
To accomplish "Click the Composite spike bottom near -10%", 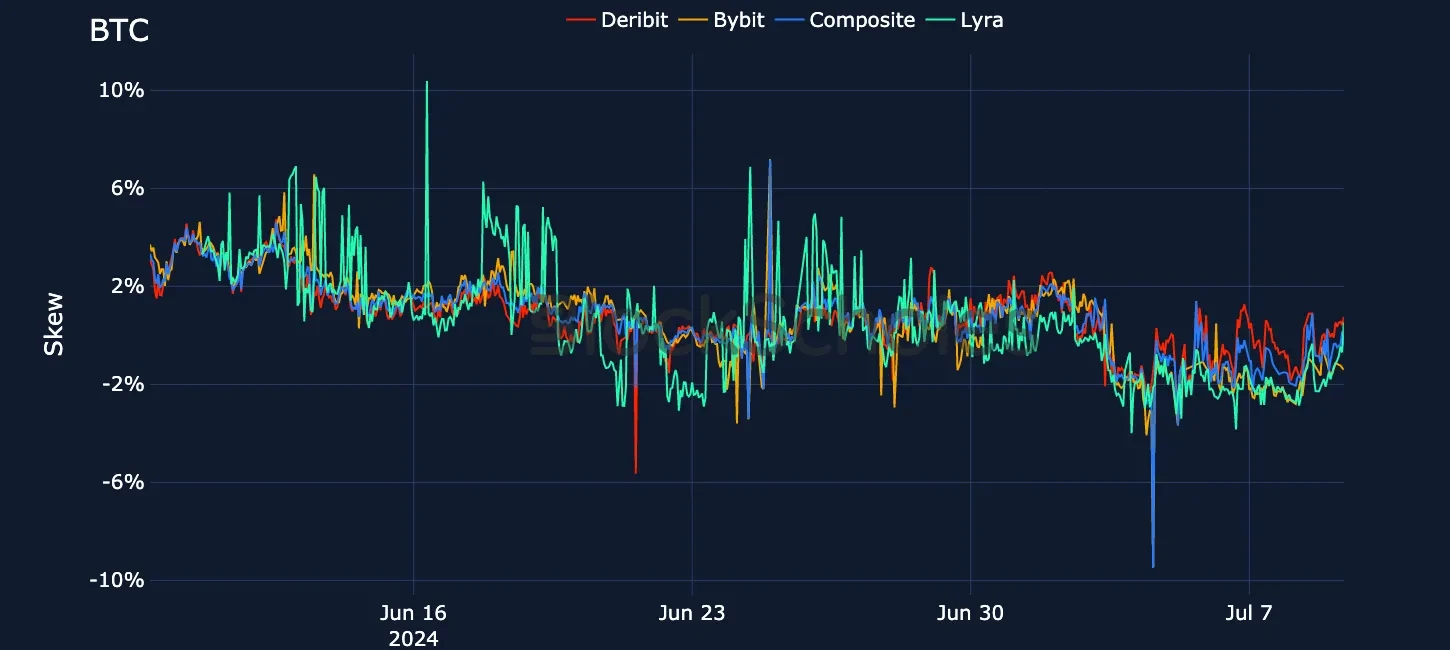I will (1153, 566).
